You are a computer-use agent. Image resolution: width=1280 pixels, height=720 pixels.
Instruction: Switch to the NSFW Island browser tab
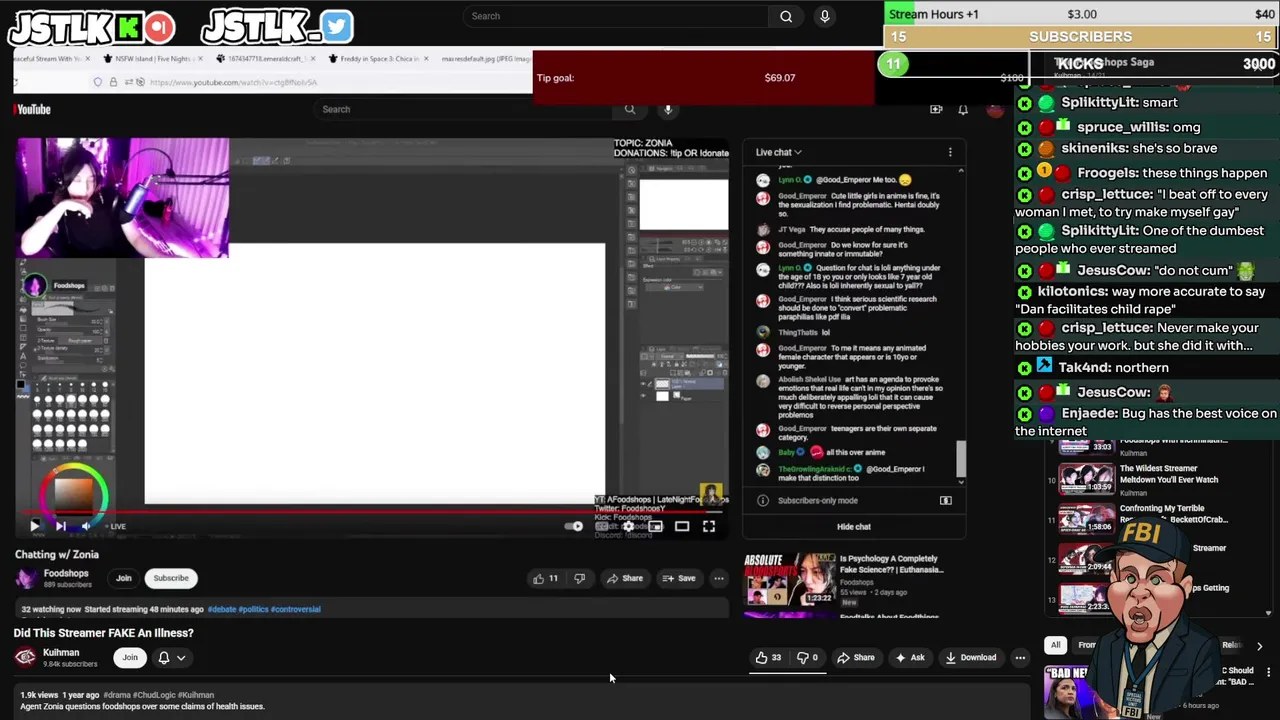[154, 59]
